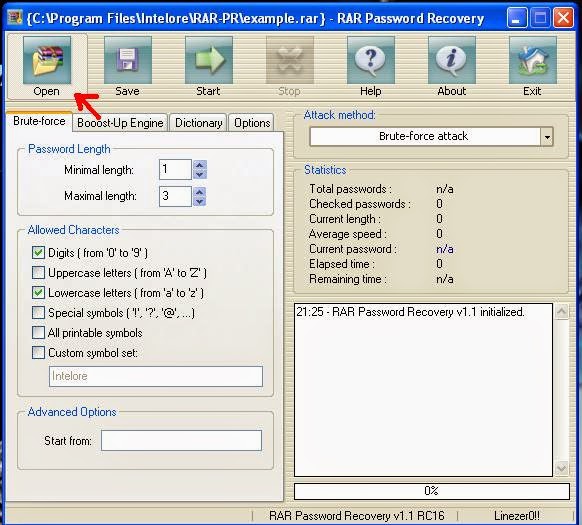Click the 'Checked passwords :' label
The image size is (582, 525).
click(x=360, y=204)
